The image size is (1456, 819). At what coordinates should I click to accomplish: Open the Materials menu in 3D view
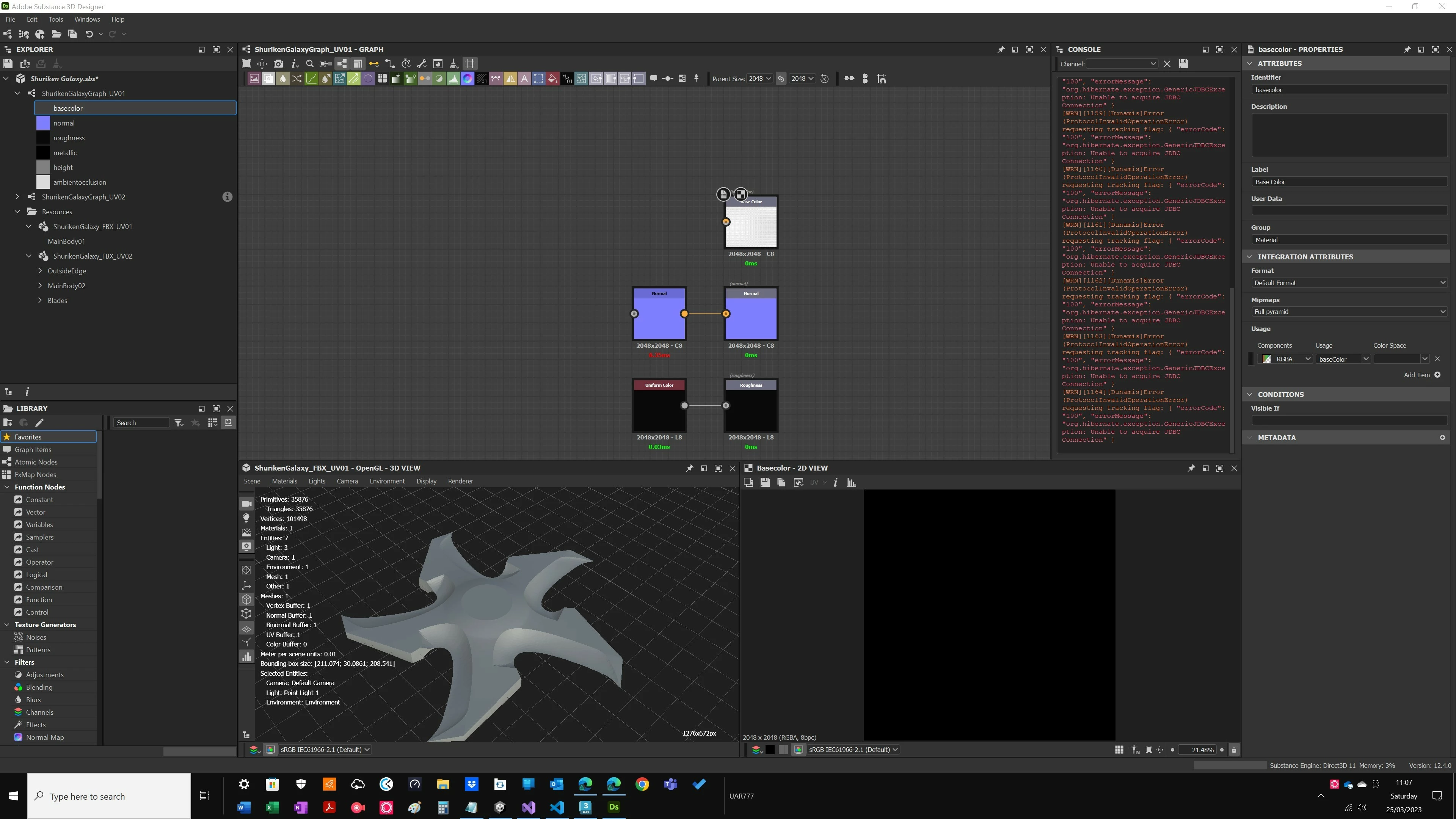[x=284, y=481]
